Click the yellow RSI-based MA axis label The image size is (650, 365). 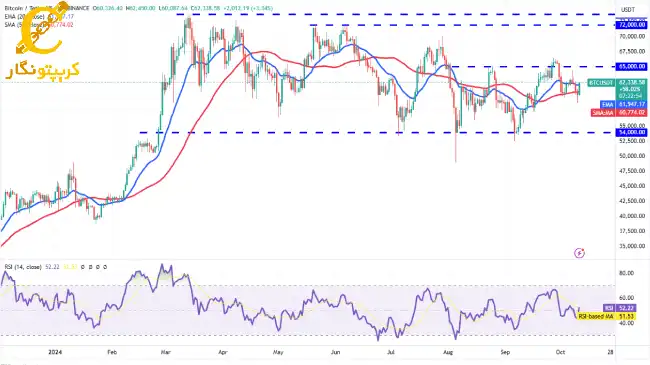(x=612, y=316)
